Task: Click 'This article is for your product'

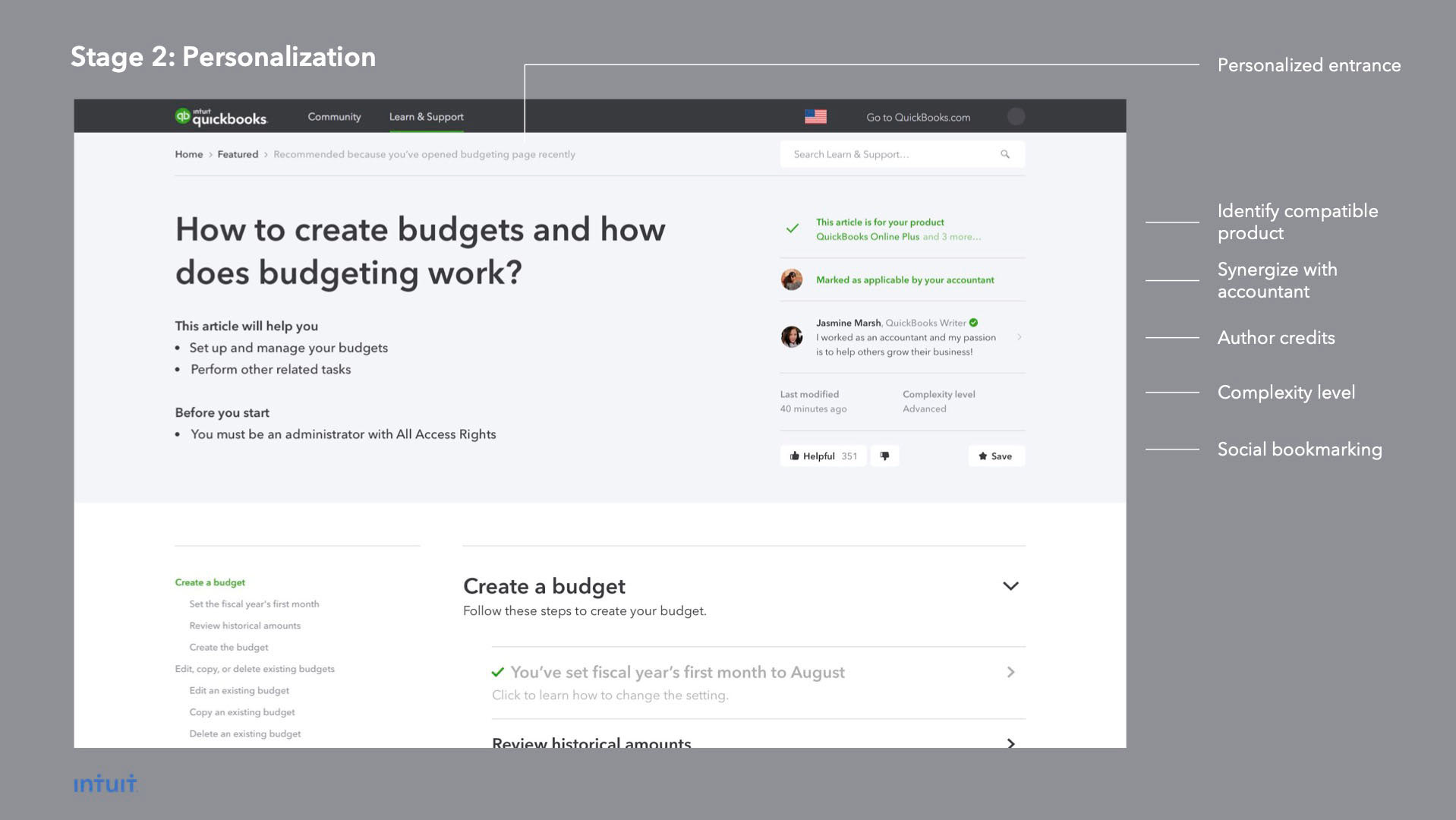Action: [x=880, y=222]
